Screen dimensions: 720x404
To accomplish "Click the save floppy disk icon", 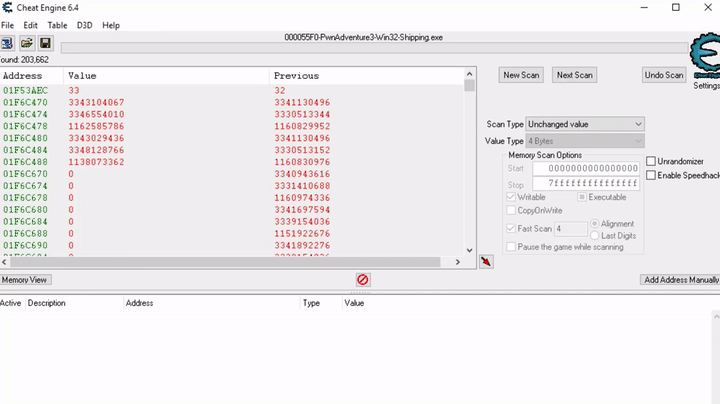I will pyautogui.click(x=45, y=43).
